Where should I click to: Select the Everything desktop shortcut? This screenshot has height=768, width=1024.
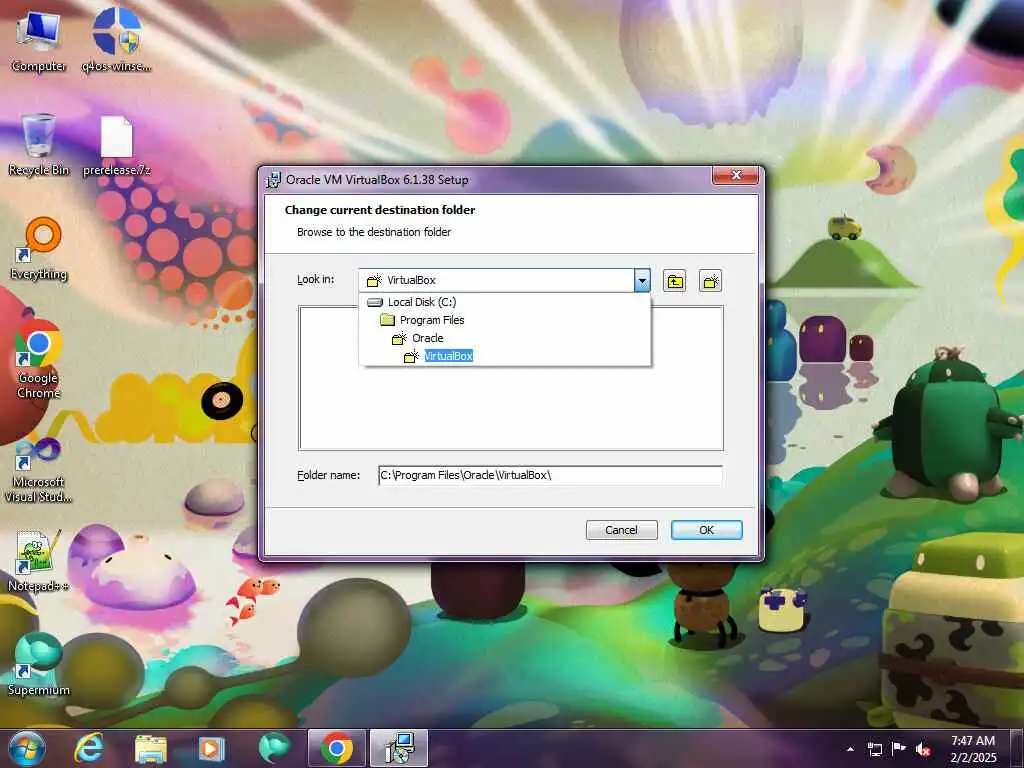point(39,248)
